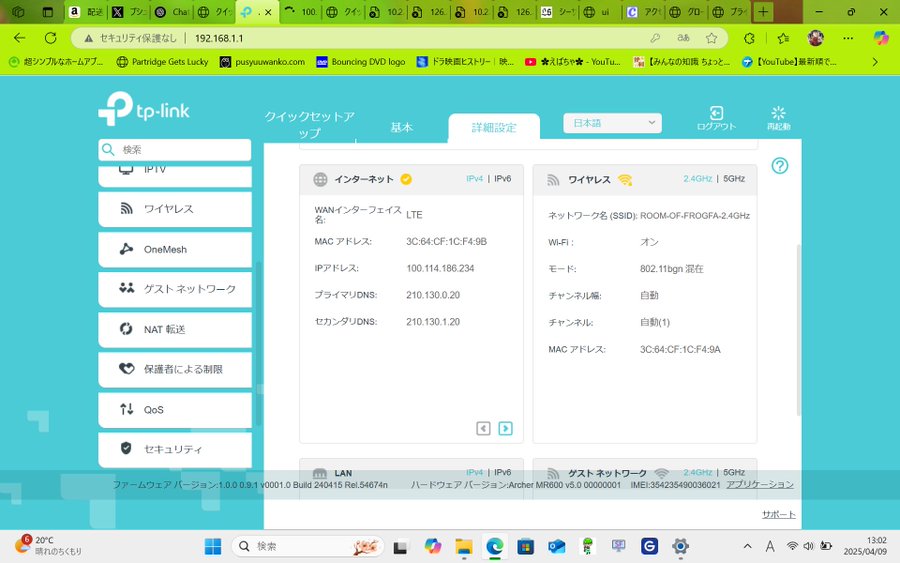Open browser settings three-dot menu

pyautogui.click(x=848, y=38)
